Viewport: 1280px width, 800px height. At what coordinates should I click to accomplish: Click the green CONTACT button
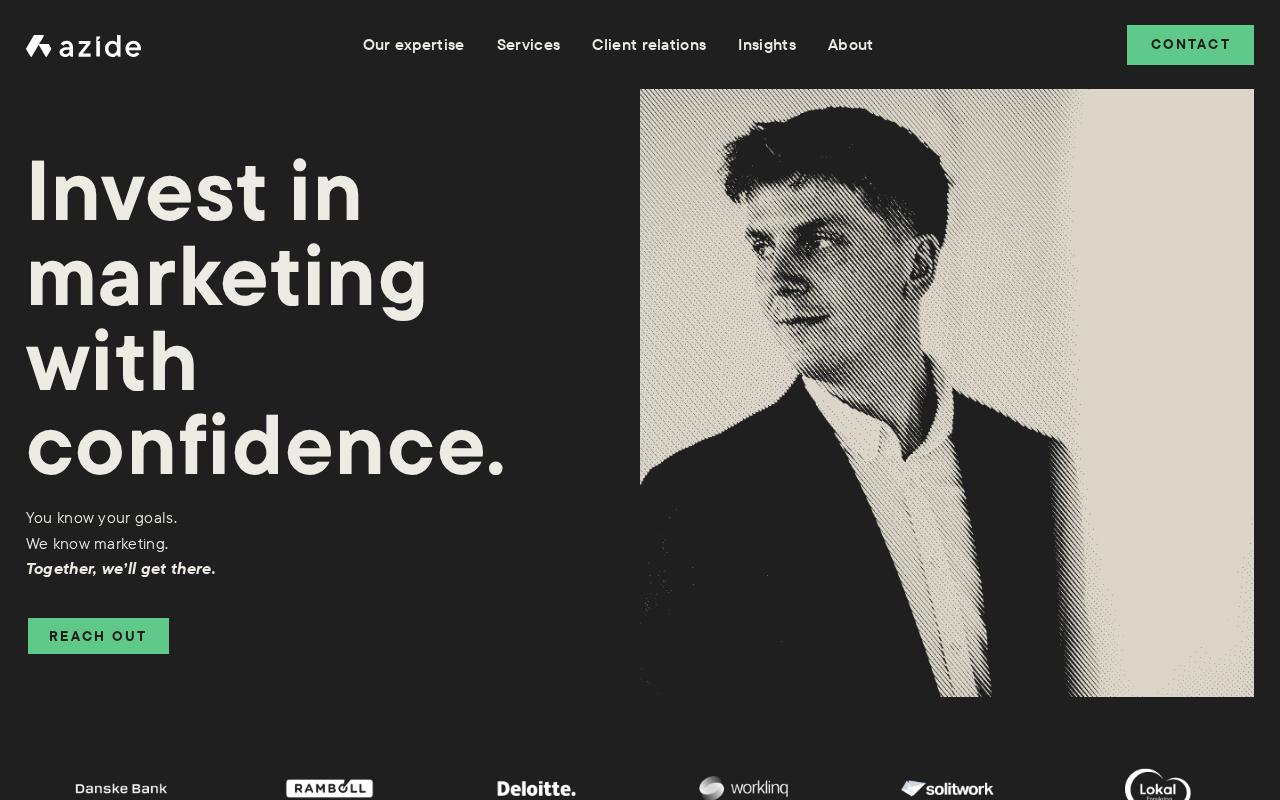click(1190, 45)
